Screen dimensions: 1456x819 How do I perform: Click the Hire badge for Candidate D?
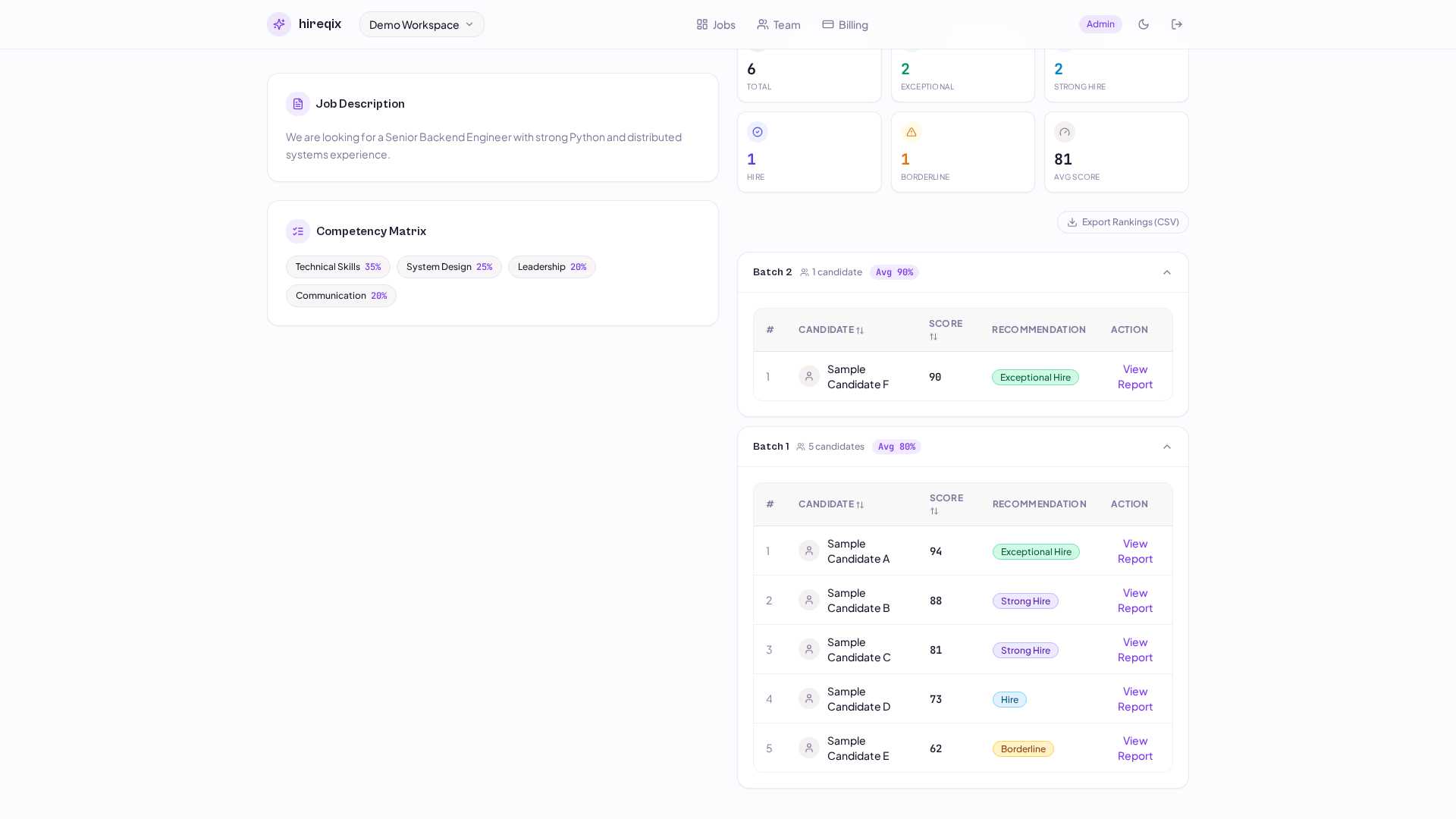[x=1009, y=700]
